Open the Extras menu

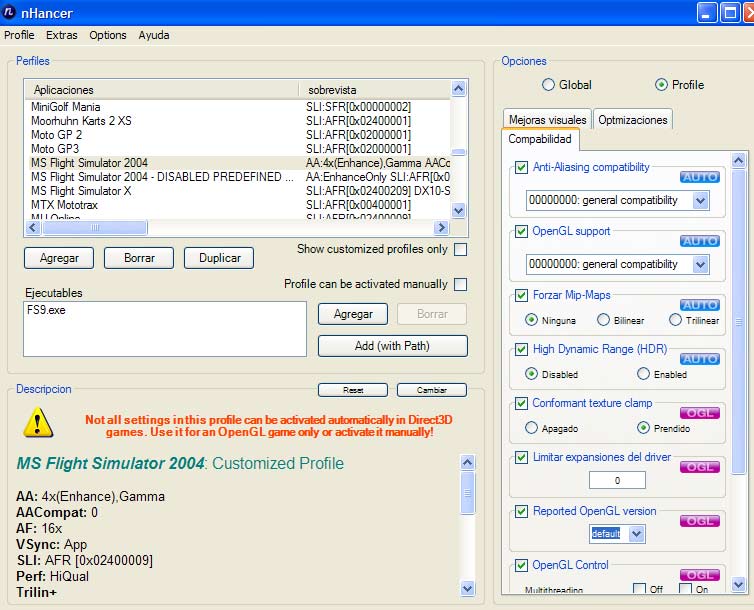(61, 35)
